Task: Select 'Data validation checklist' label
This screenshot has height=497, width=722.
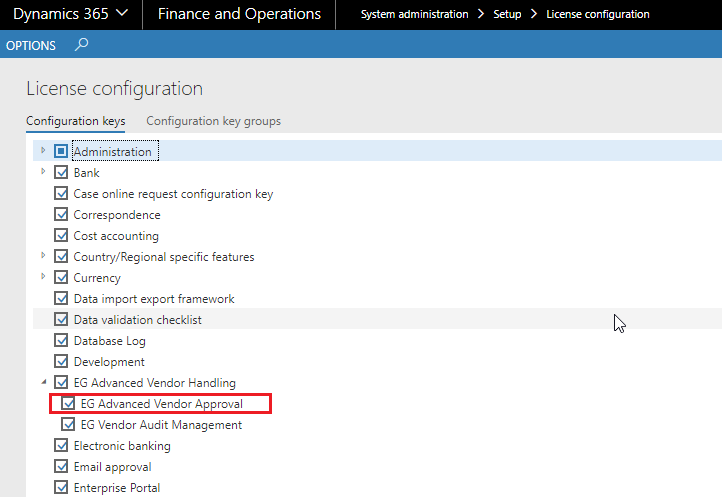Action: pyautogui.click(x=138, y=320)
